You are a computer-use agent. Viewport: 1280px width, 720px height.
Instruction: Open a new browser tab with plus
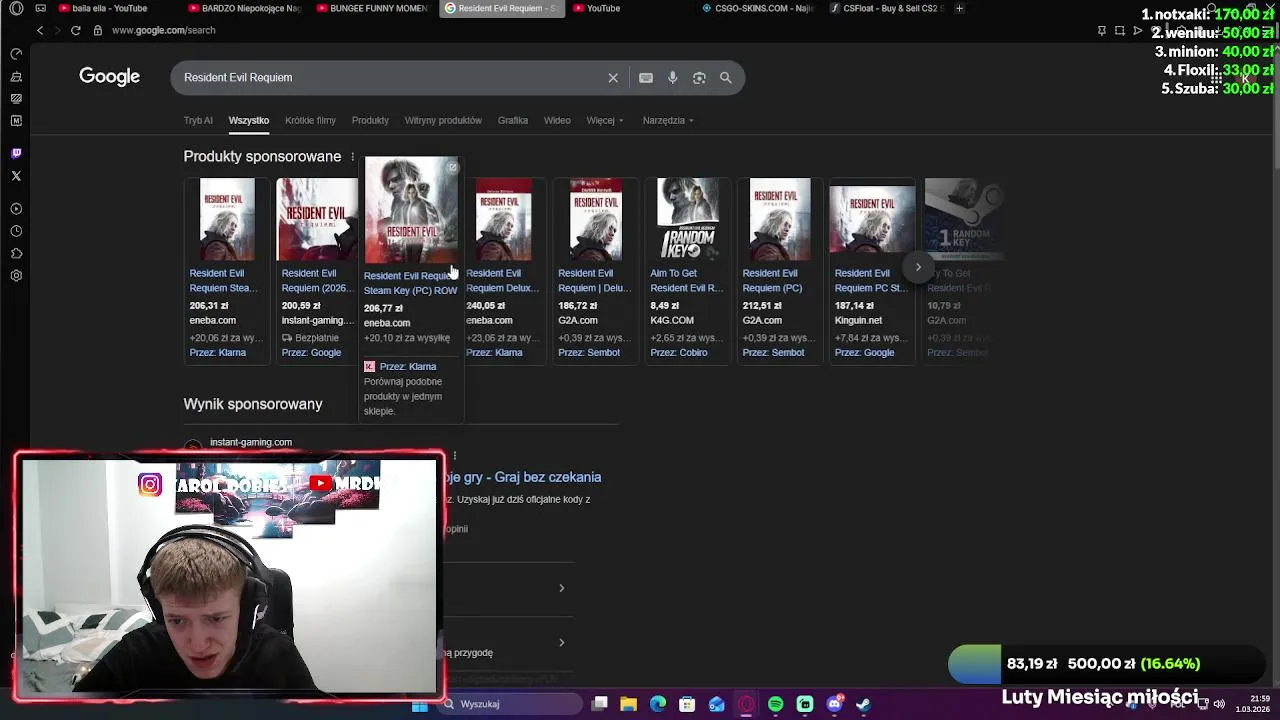[959, 8]
